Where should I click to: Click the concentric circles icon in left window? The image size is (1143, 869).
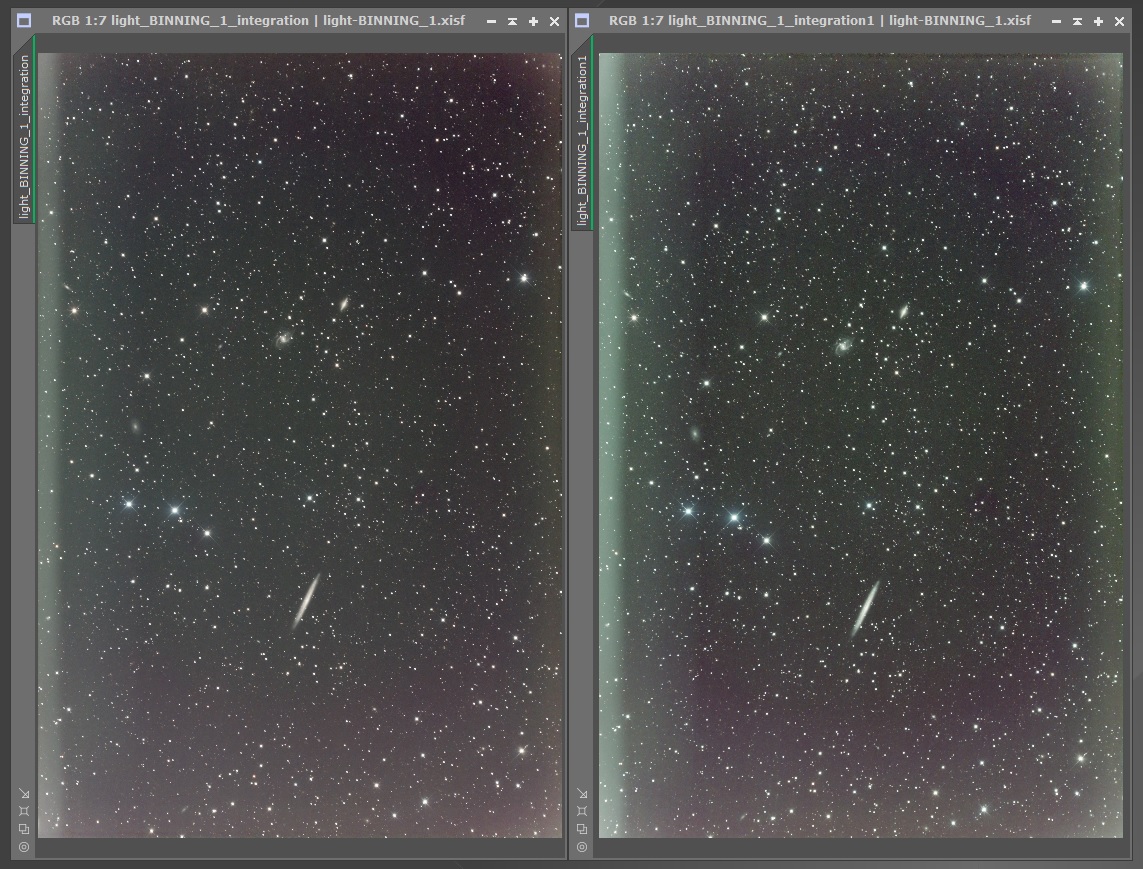pos(24,847)
